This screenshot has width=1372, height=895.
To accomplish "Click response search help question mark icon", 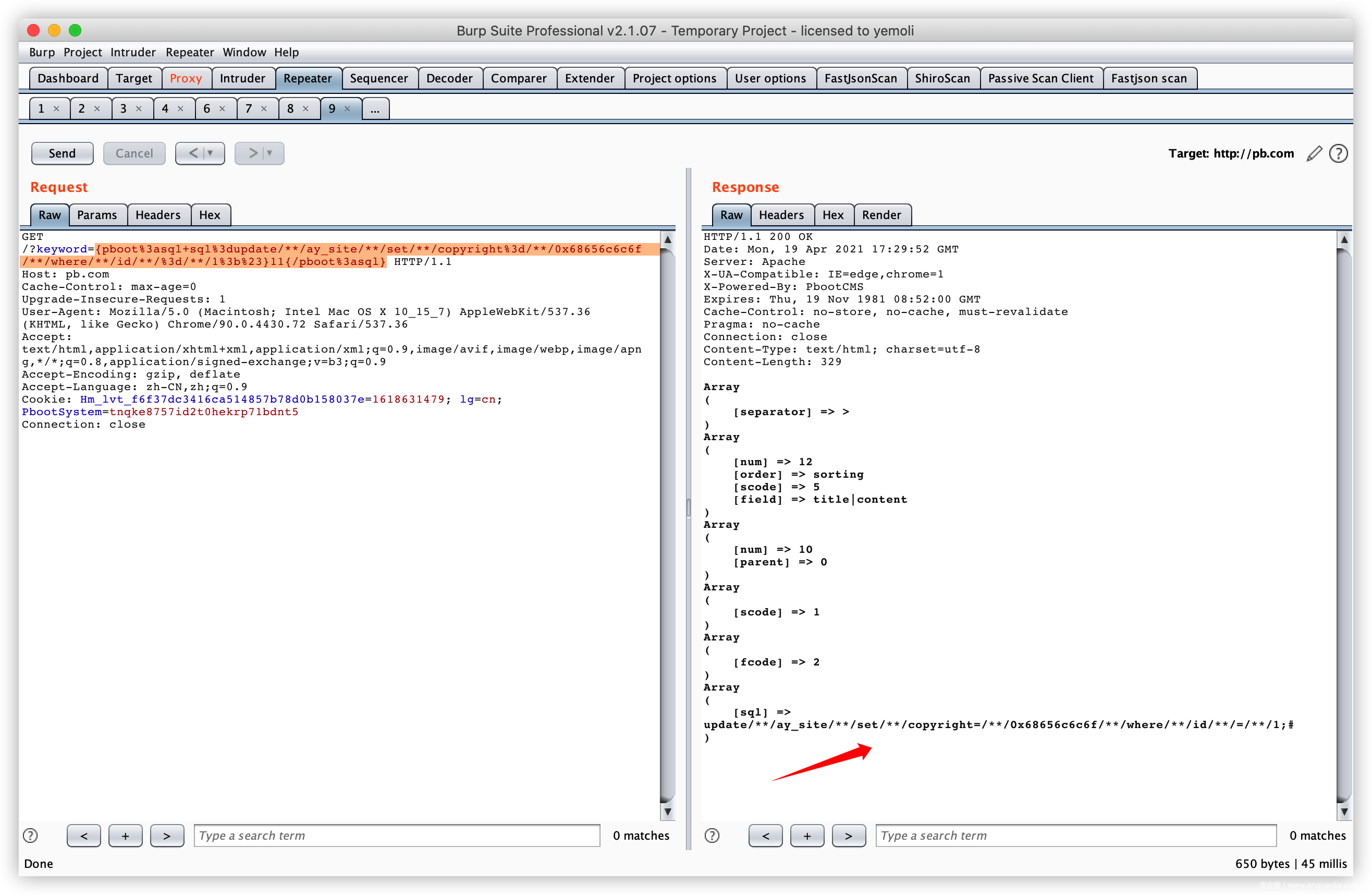I will (x=712, y=835).
